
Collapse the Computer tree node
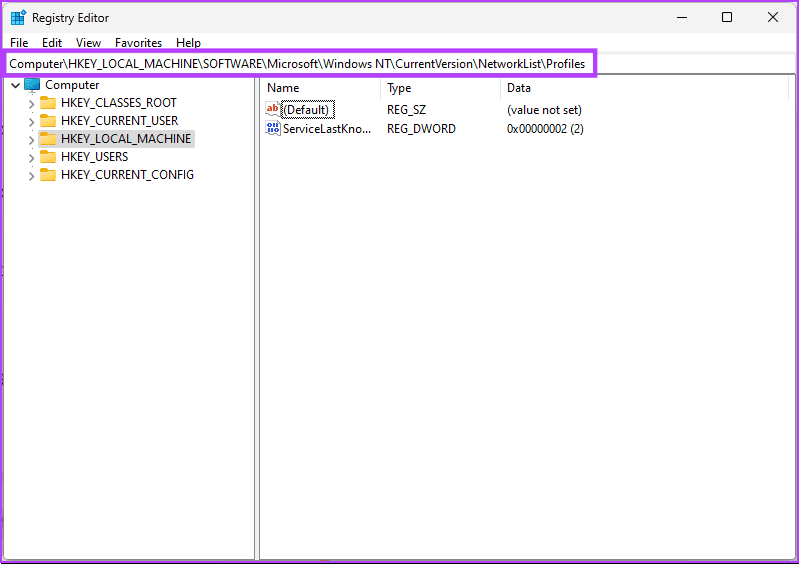tap(16, 85)
